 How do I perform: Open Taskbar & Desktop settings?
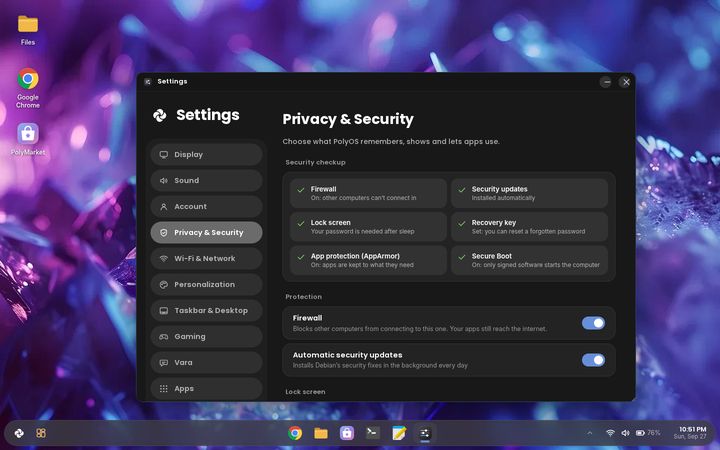pos(207,310)
